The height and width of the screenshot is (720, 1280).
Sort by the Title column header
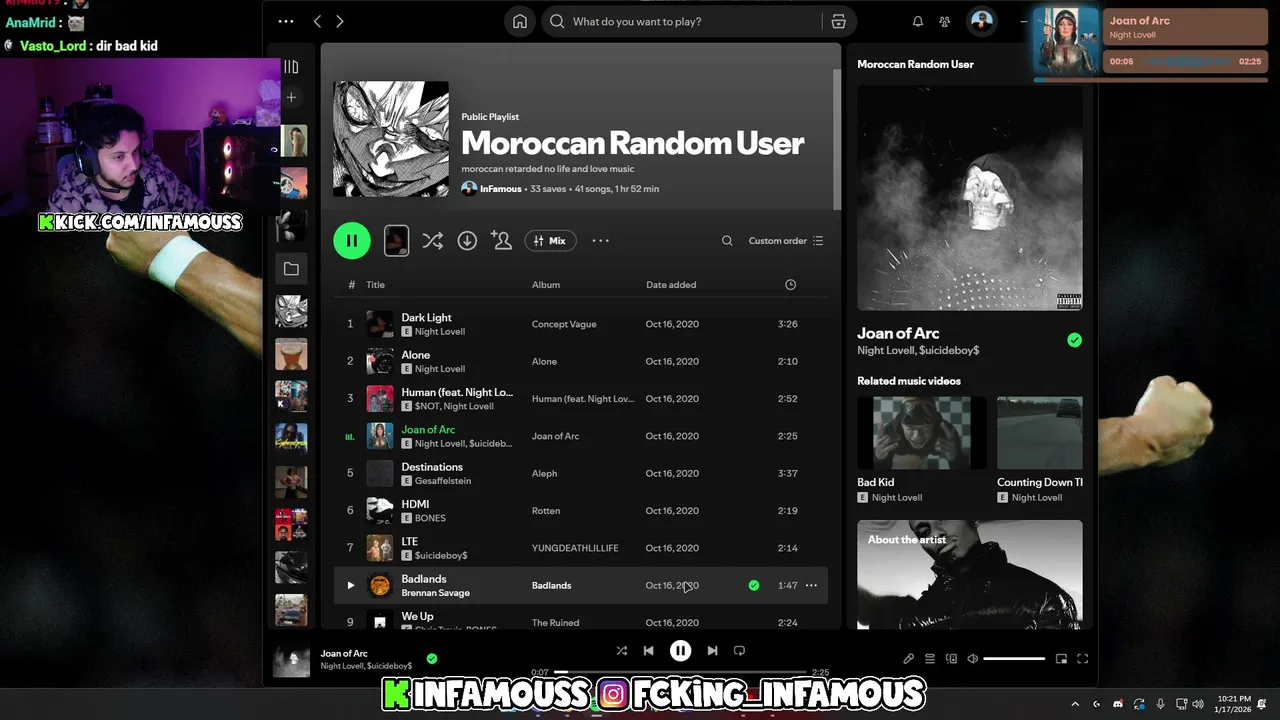click(375, 285)
